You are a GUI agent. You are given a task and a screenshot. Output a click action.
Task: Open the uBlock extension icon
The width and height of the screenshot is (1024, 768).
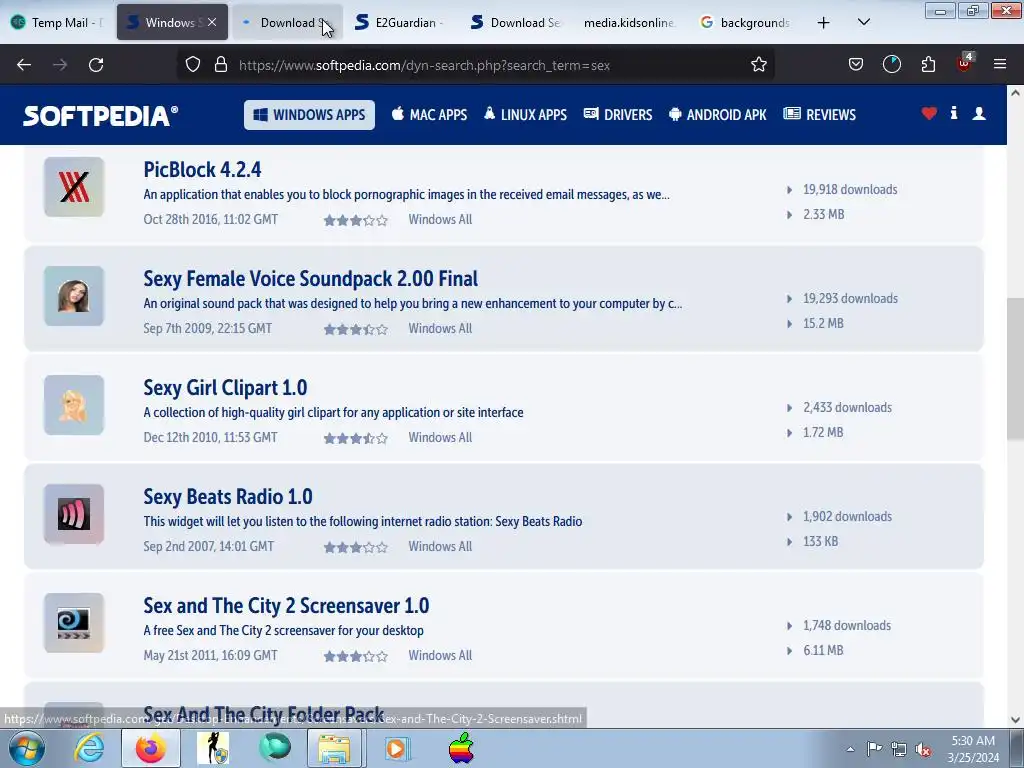point(965,63)
